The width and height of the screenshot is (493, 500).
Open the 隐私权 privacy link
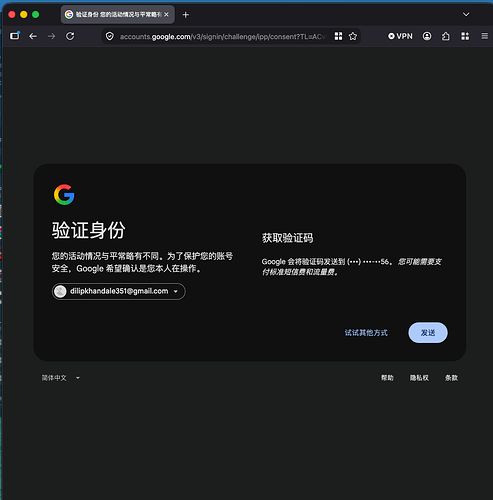point(419,378)
